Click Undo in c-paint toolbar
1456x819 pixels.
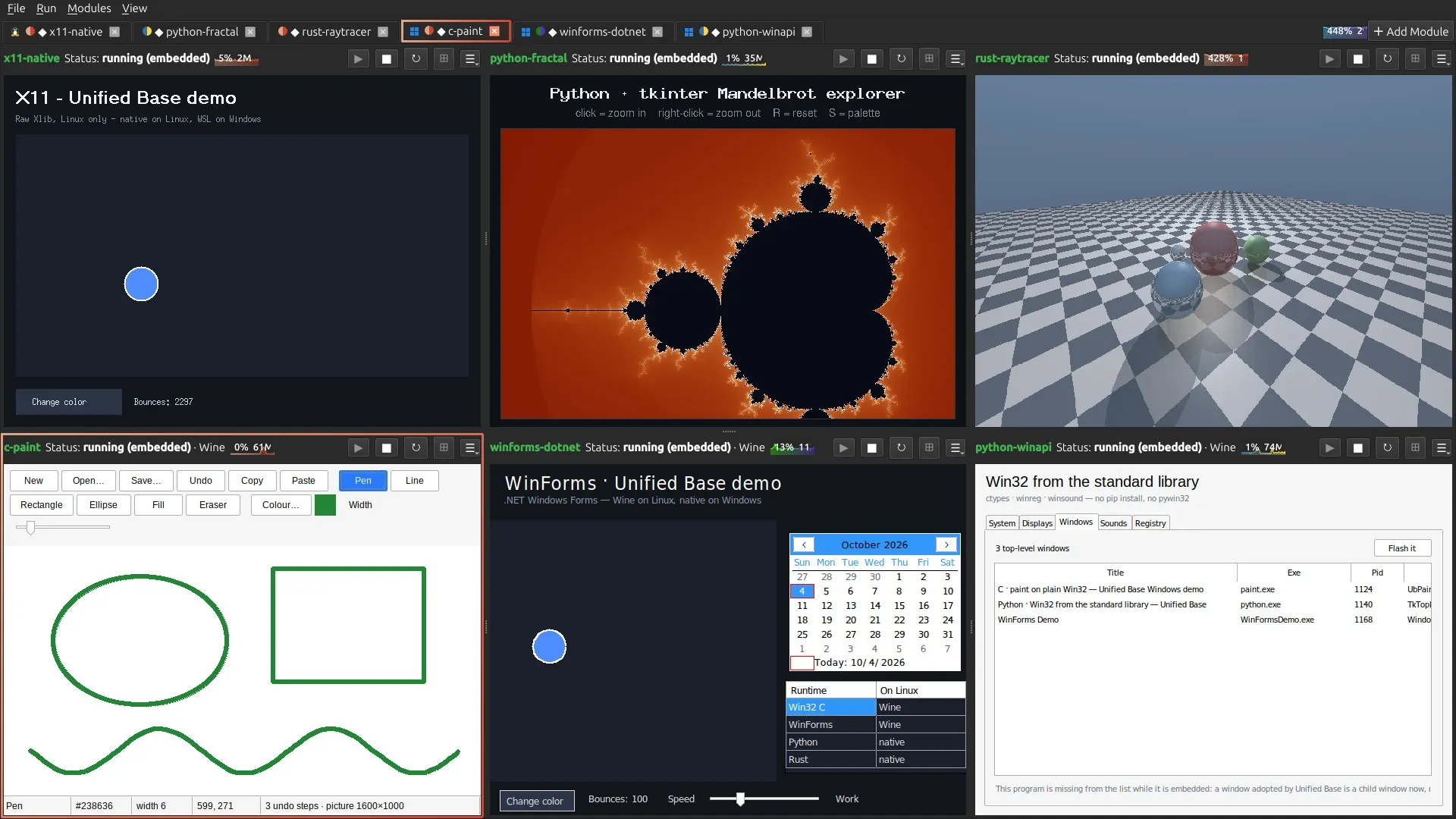(x=201, y=481)
